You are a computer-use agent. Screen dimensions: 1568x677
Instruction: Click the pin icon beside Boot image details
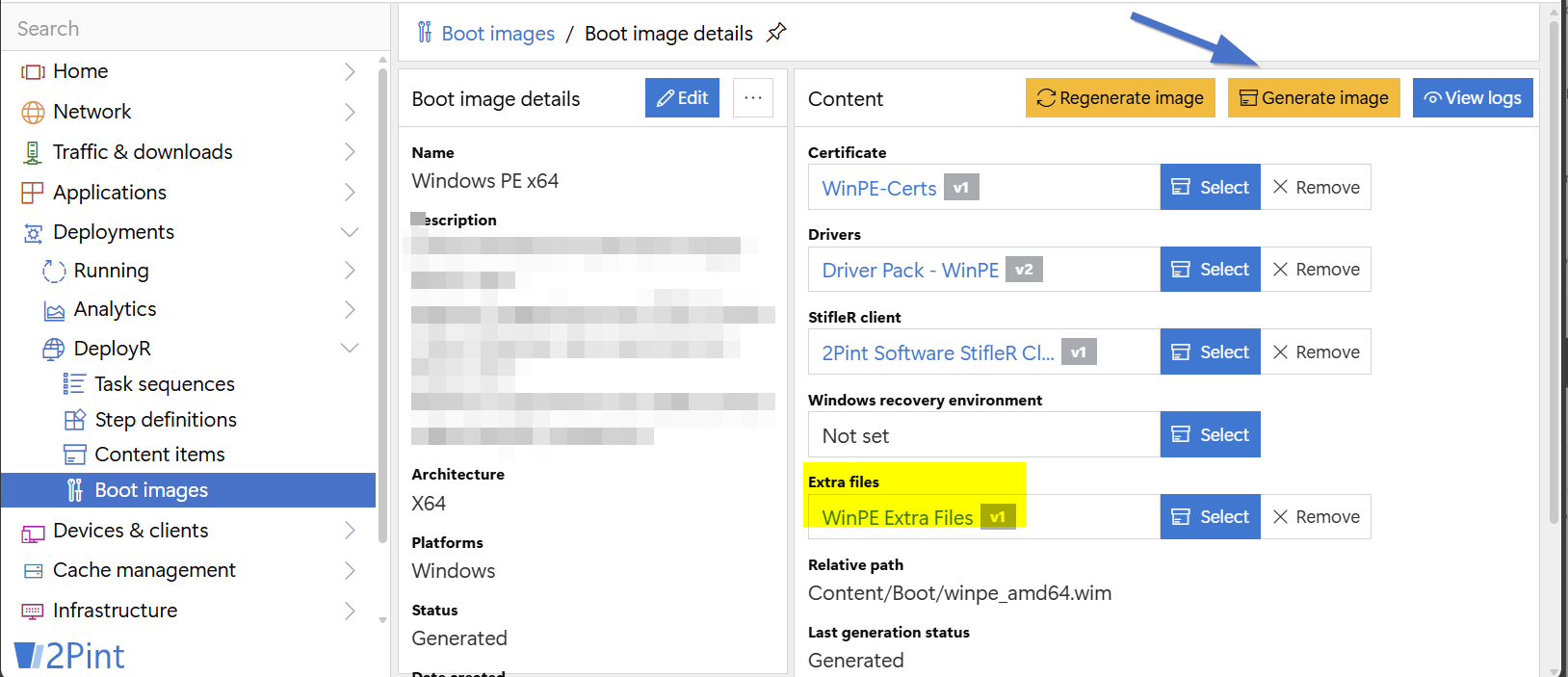[775, 33]
